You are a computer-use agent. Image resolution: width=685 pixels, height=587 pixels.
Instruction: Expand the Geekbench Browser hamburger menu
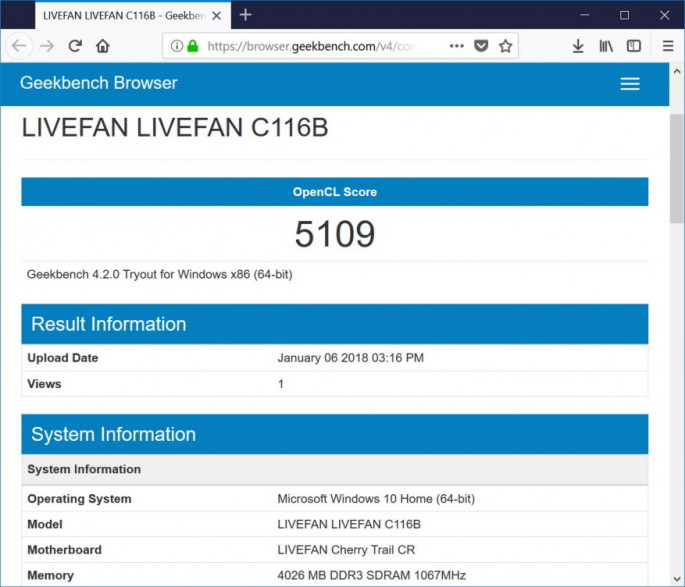[630, 83]
